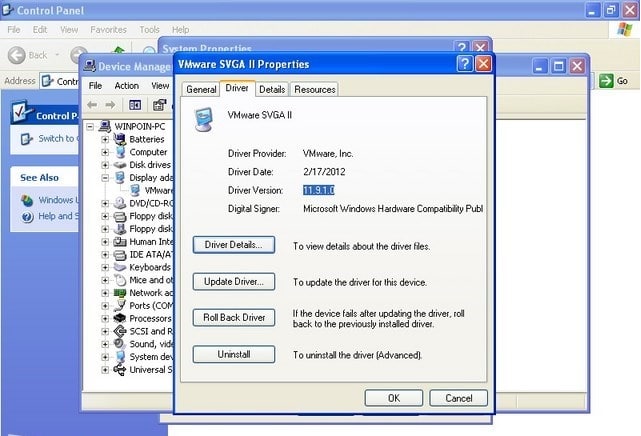Click Uninstall driver button
This screenshot has height=436, width=641.
pos(233,354)
